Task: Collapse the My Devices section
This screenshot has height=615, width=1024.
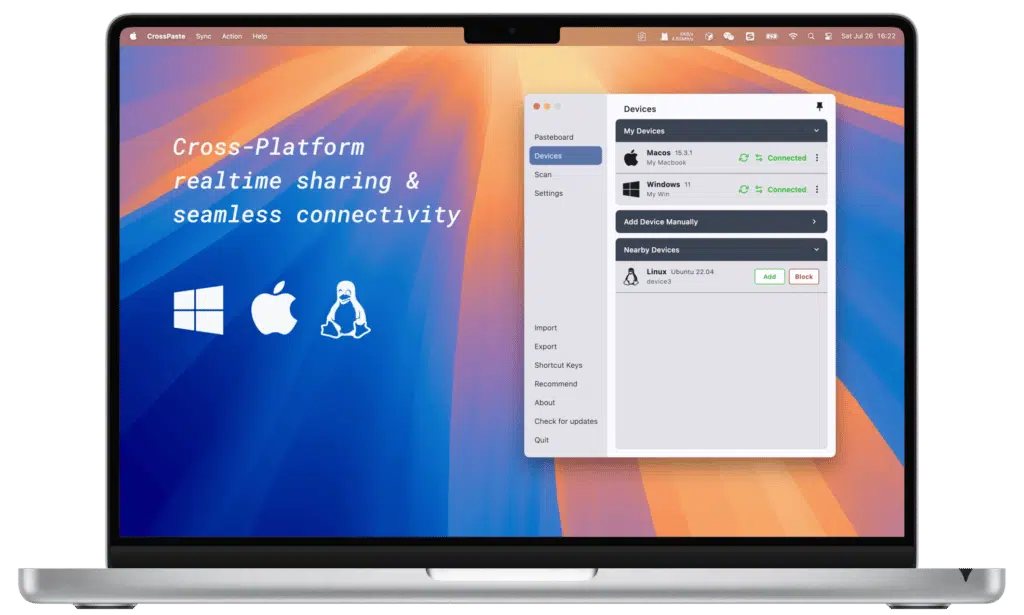Action: (816, 131)
